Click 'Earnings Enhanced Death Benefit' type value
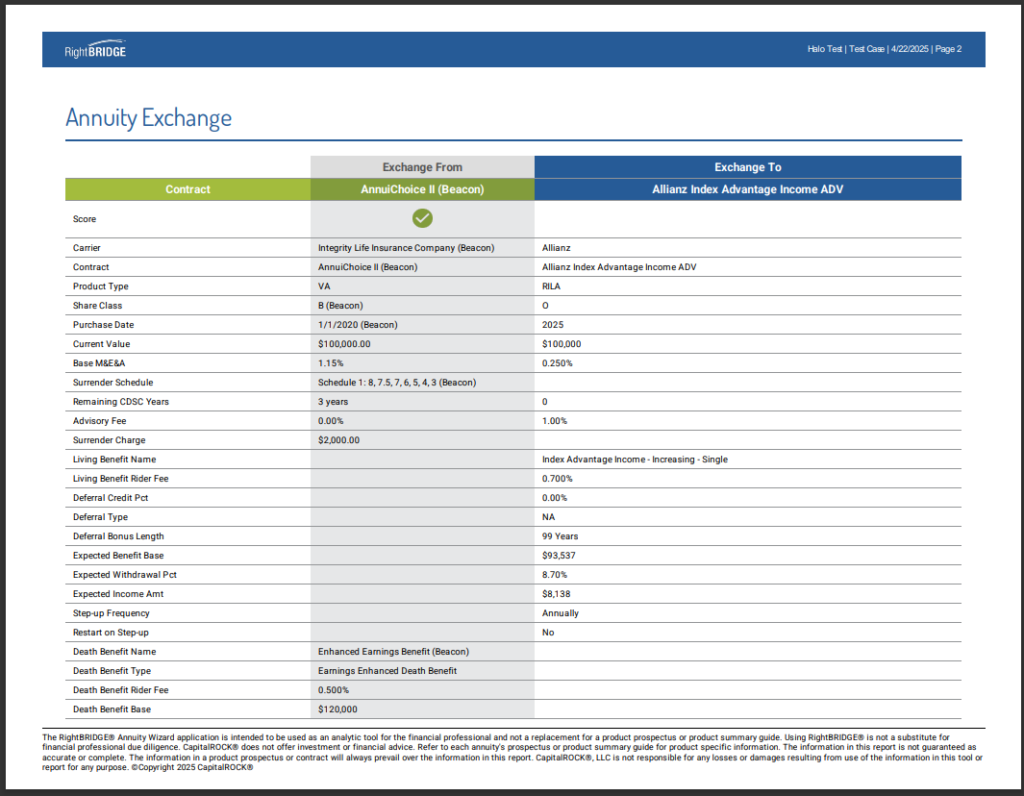This screenshot has height=796, width=1024. coord(387,671)
